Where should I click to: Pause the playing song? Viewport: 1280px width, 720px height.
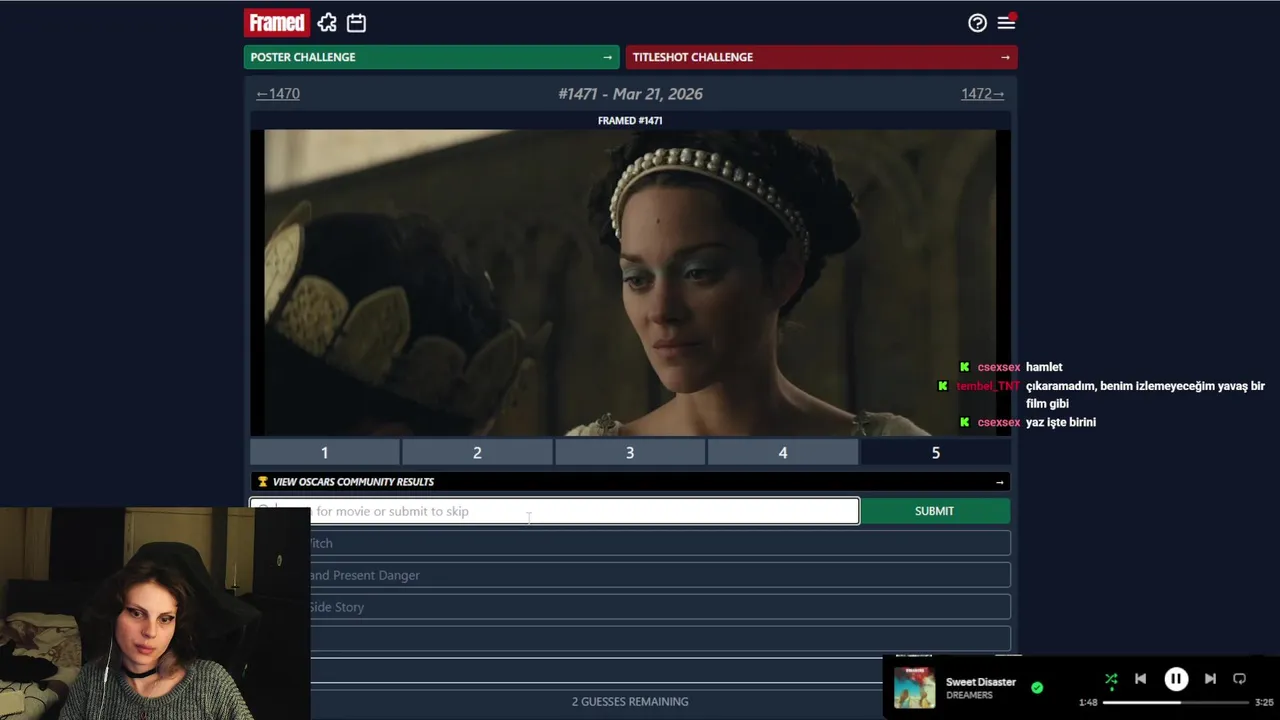(1176, 679)
